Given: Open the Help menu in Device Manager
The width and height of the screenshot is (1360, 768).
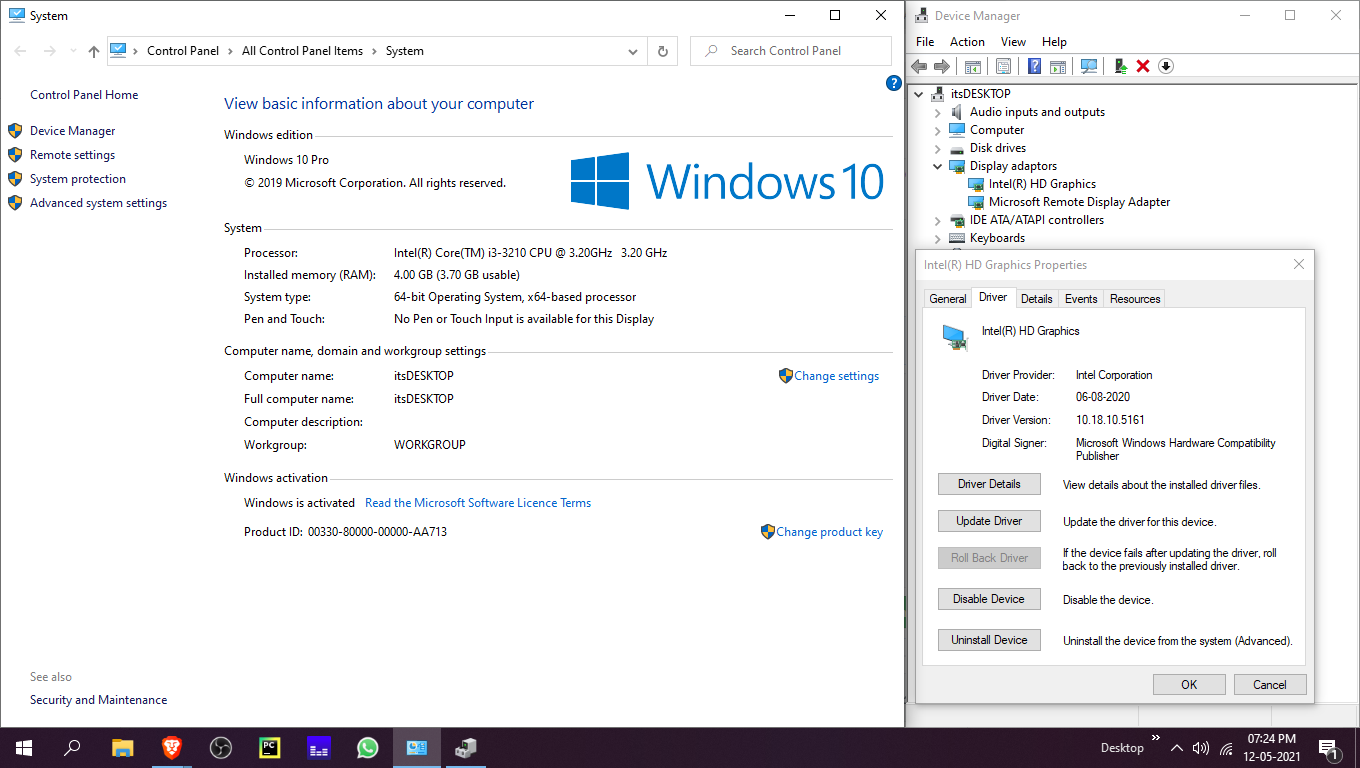Looking at the screenshot, I should tap(1054, 42).
